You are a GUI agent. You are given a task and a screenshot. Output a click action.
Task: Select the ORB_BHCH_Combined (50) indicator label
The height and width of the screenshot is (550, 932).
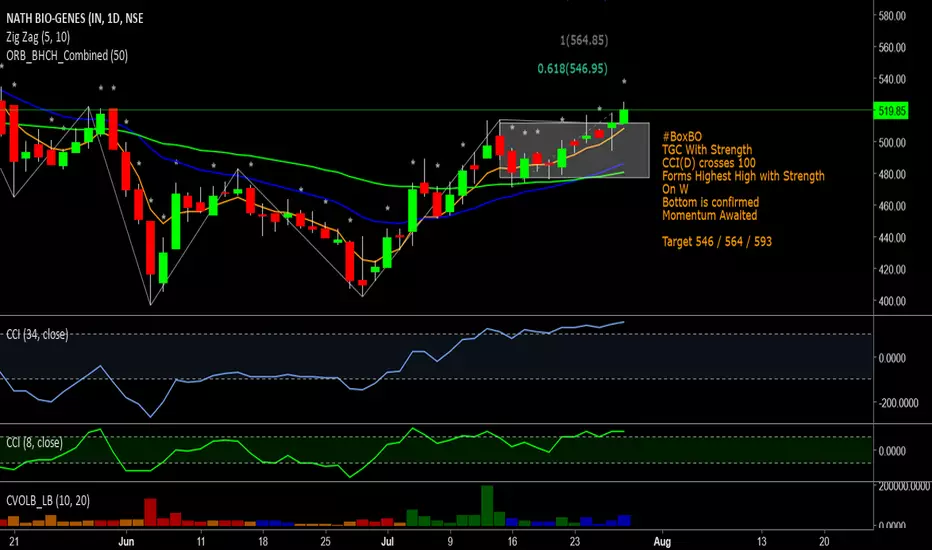[67, 55]
